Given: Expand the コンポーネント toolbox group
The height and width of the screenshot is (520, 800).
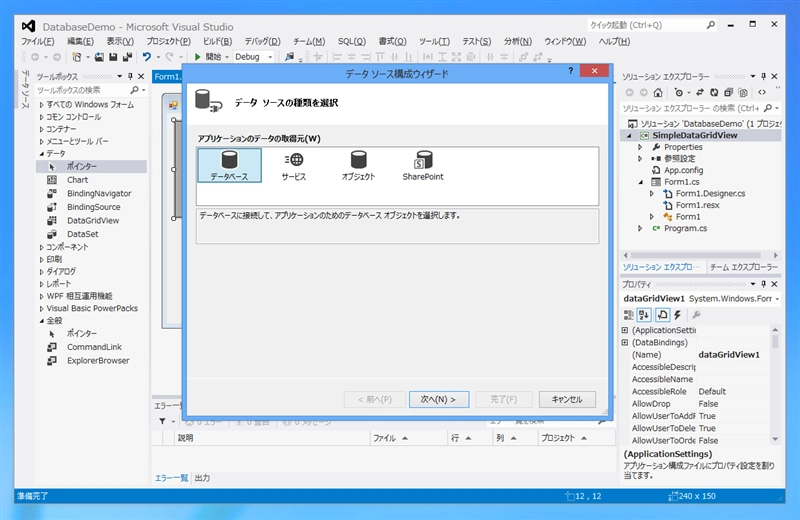Looking at the screenshot, I should 41,247.
